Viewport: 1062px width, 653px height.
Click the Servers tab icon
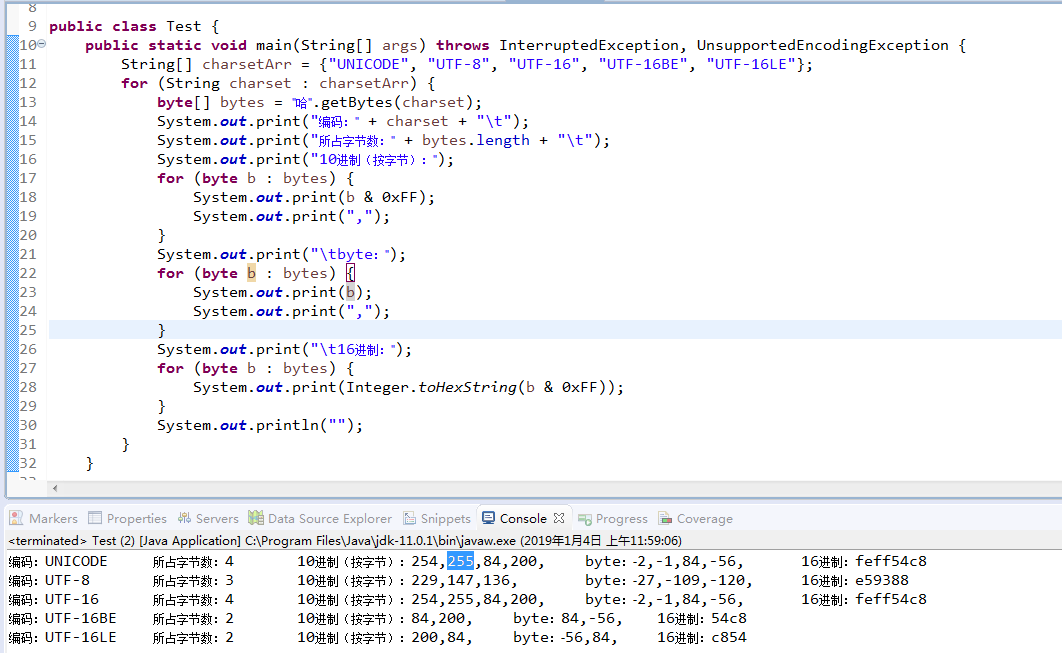184,518
